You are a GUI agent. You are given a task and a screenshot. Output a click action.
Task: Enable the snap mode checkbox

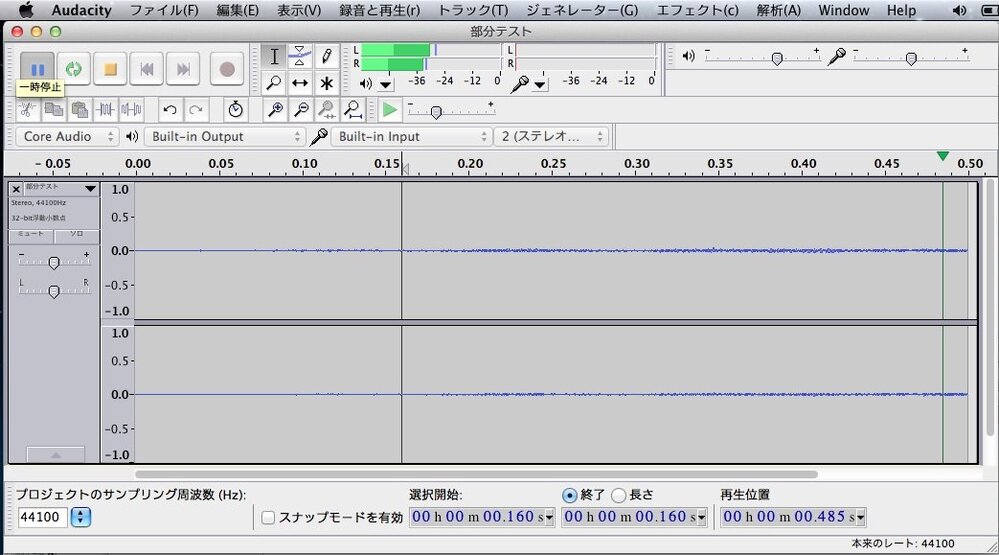tap(268, 517)
